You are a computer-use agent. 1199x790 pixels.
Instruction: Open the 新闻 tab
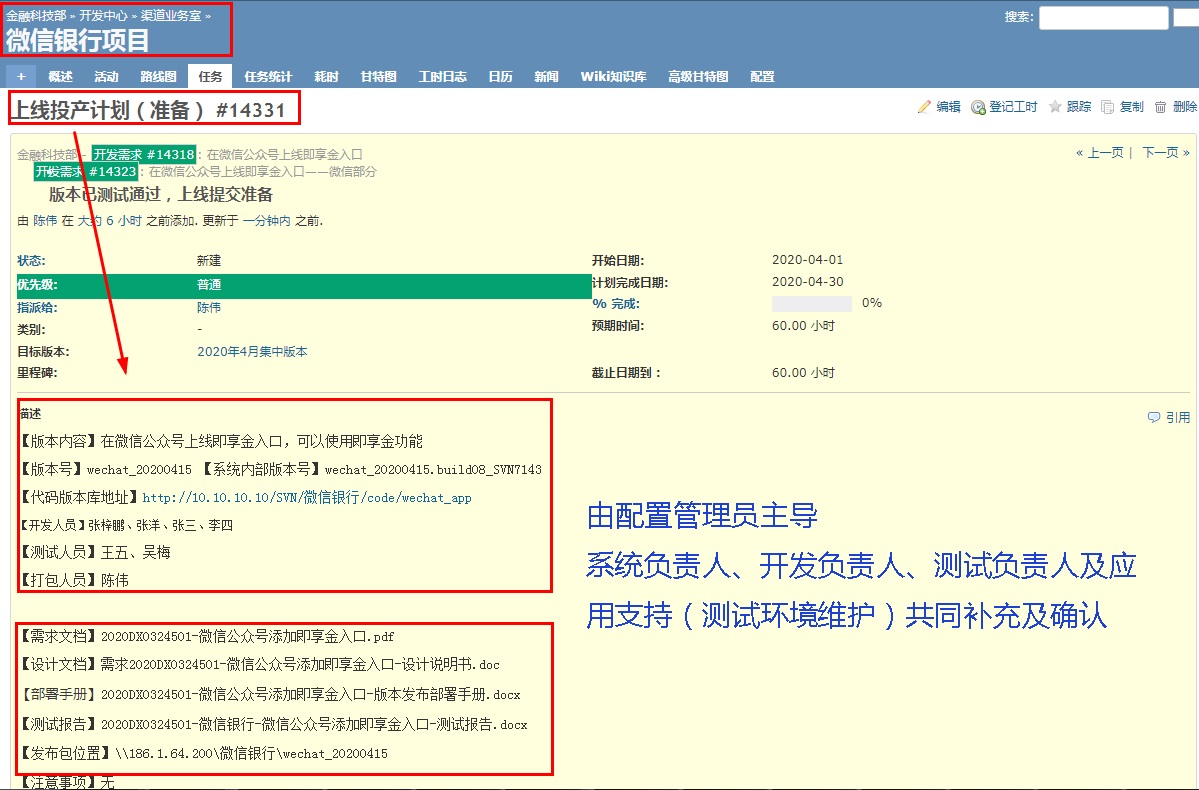coord(547,76)
